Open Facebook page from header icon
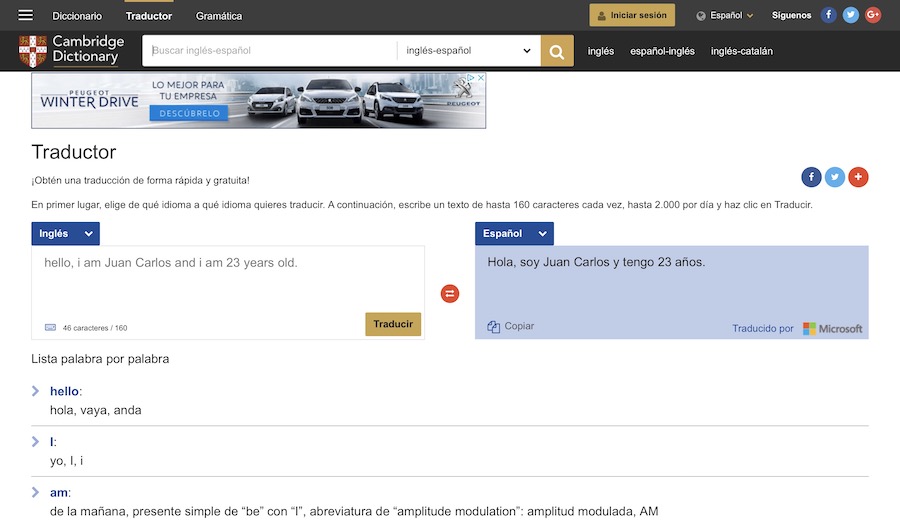The height and width of the screenshot is (523, 900). click(x=828, y=15)
